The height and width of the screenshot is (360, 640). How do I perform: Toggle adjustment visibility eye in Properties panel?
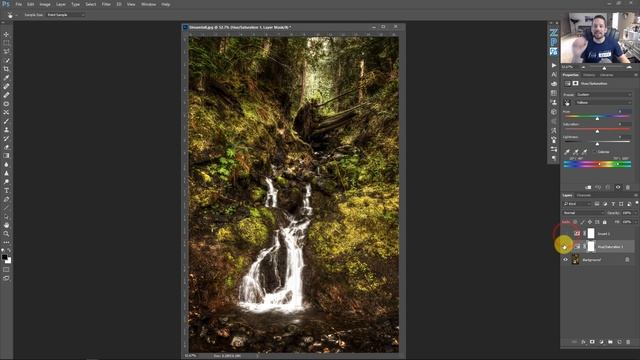tap(618, 187)
